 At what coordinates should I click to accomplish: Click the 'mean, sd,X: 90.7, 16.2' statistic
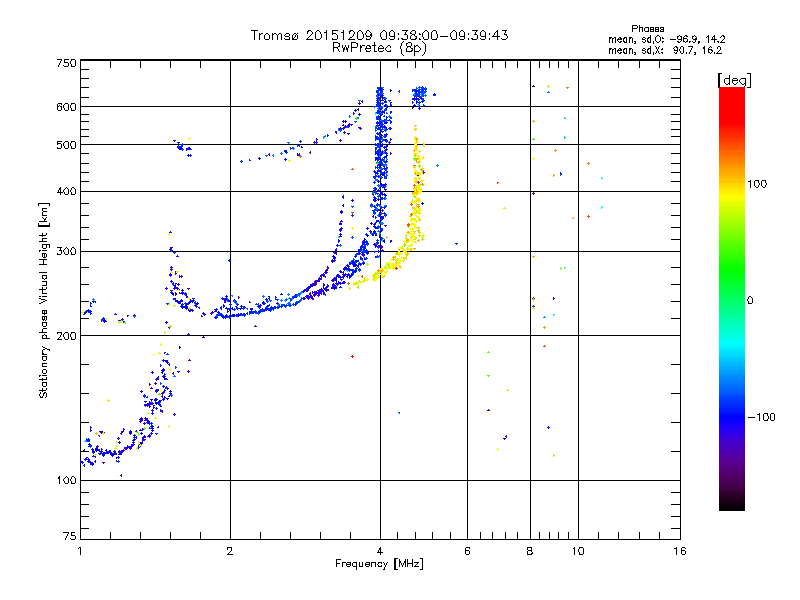coord(665,51)
